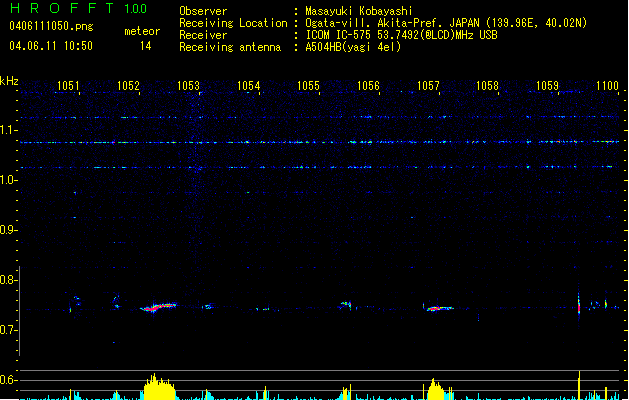Click the meteor label
629x400 pixels.
click(x=142, y=31)
